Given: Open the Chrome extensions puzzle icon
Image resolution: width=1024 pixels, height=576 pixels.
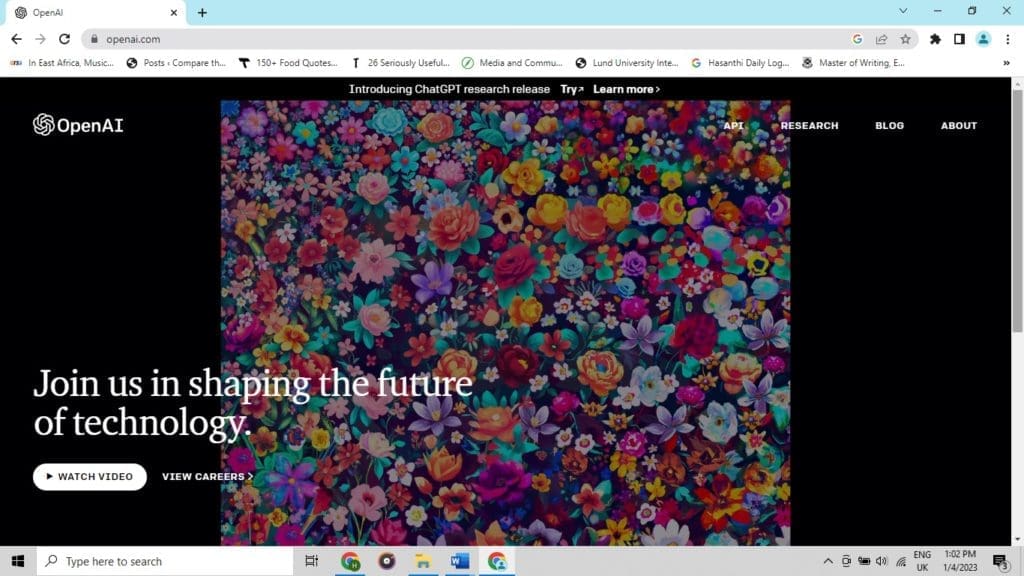Looking at the screenshot, I should (x=935, y=39).
